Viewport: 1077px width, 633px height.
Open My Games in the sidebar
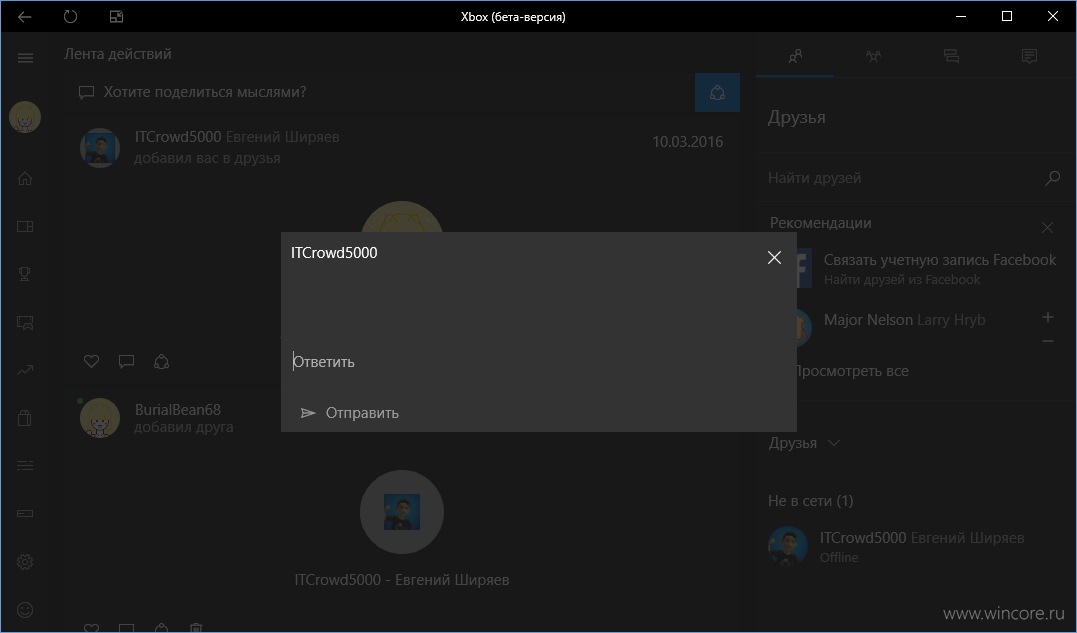pyautogui.click(x=25, y=227)
